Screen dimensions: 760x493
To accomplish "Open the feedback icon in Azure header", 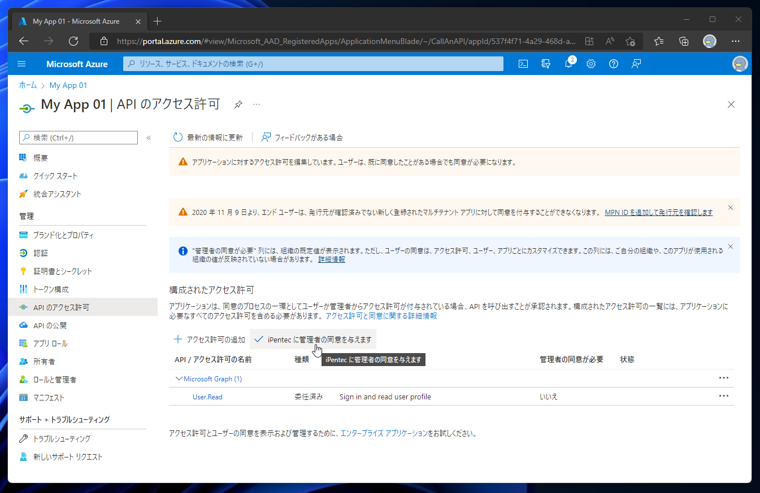I will coord(636,64).
